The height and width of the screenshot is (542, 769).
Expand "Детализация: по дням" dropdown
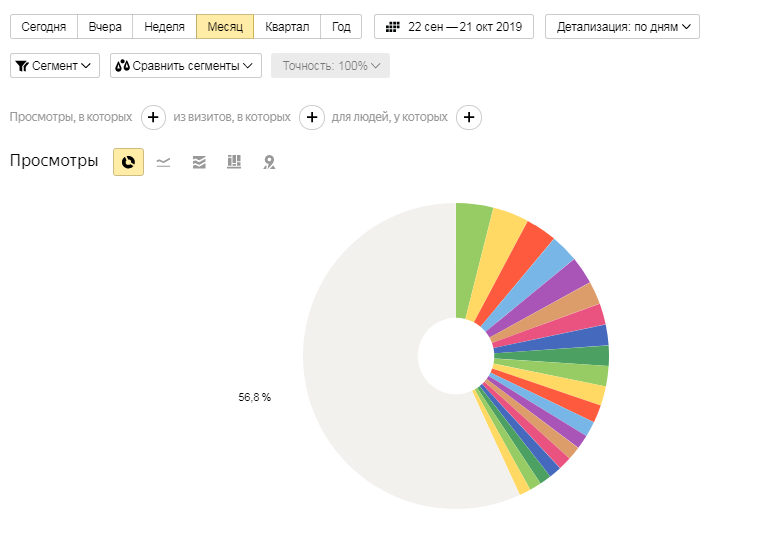(x=622, y=27)
